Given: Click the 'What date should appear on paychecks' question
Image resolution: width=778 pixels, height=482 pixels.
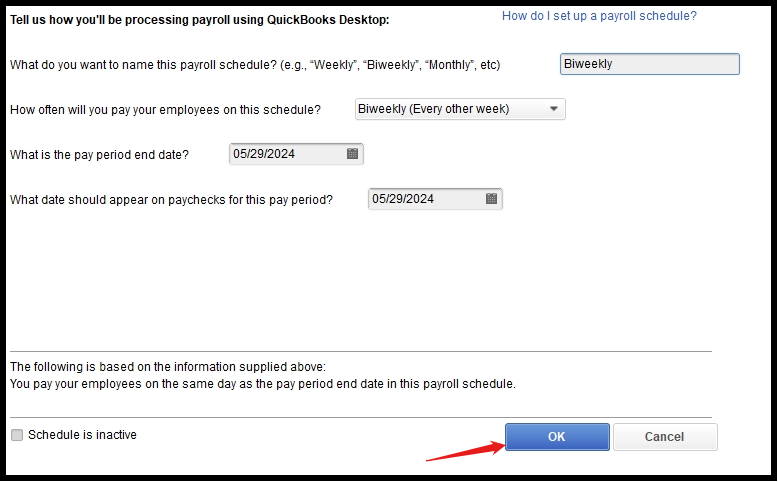Looking at the screenshot, I should click(x=171, y=200).
